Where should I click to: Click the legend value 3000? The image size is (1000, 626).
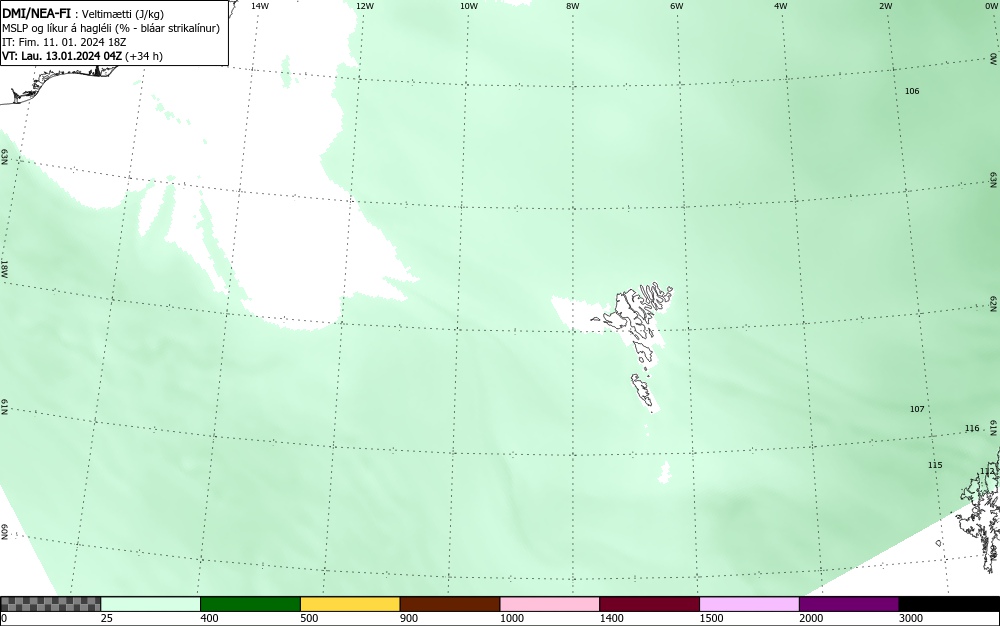pyautogui.click(x=911, y=618)
